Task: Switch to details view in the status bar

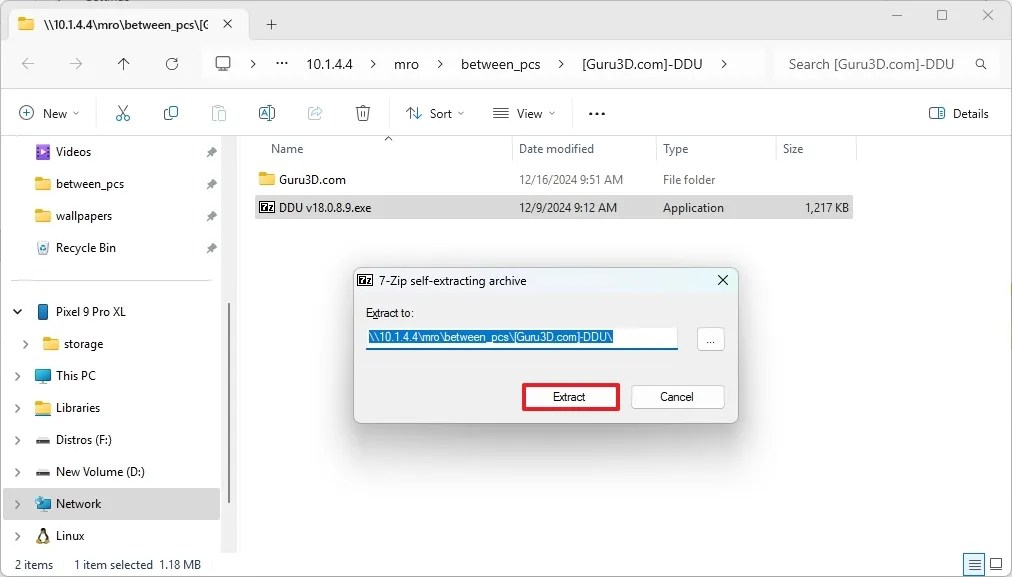Action: (975, 565)
